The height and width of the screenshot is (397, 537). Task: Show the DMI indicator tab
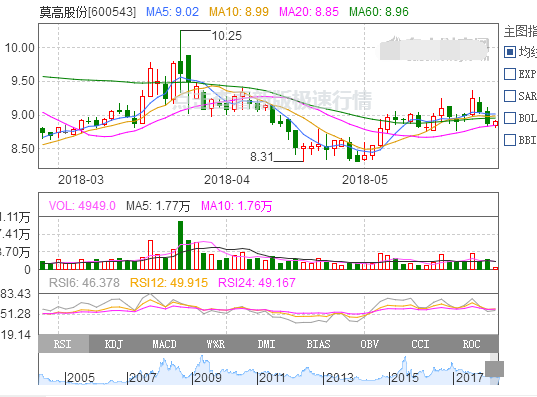click(x=267, y=344)
